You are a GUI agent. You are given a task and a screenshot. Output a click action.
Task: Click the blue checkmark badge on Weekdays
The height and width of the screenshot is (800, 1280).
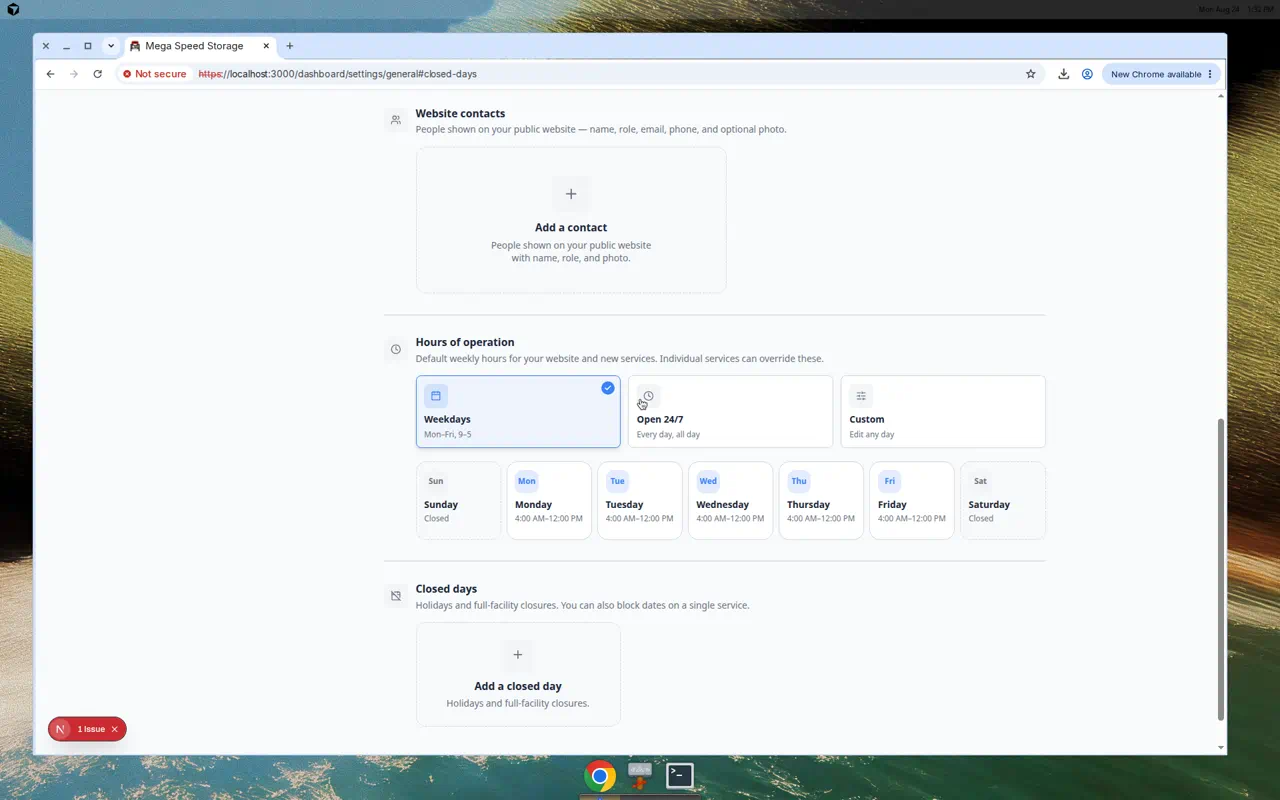pyautogui.click(x=608, y=388)
